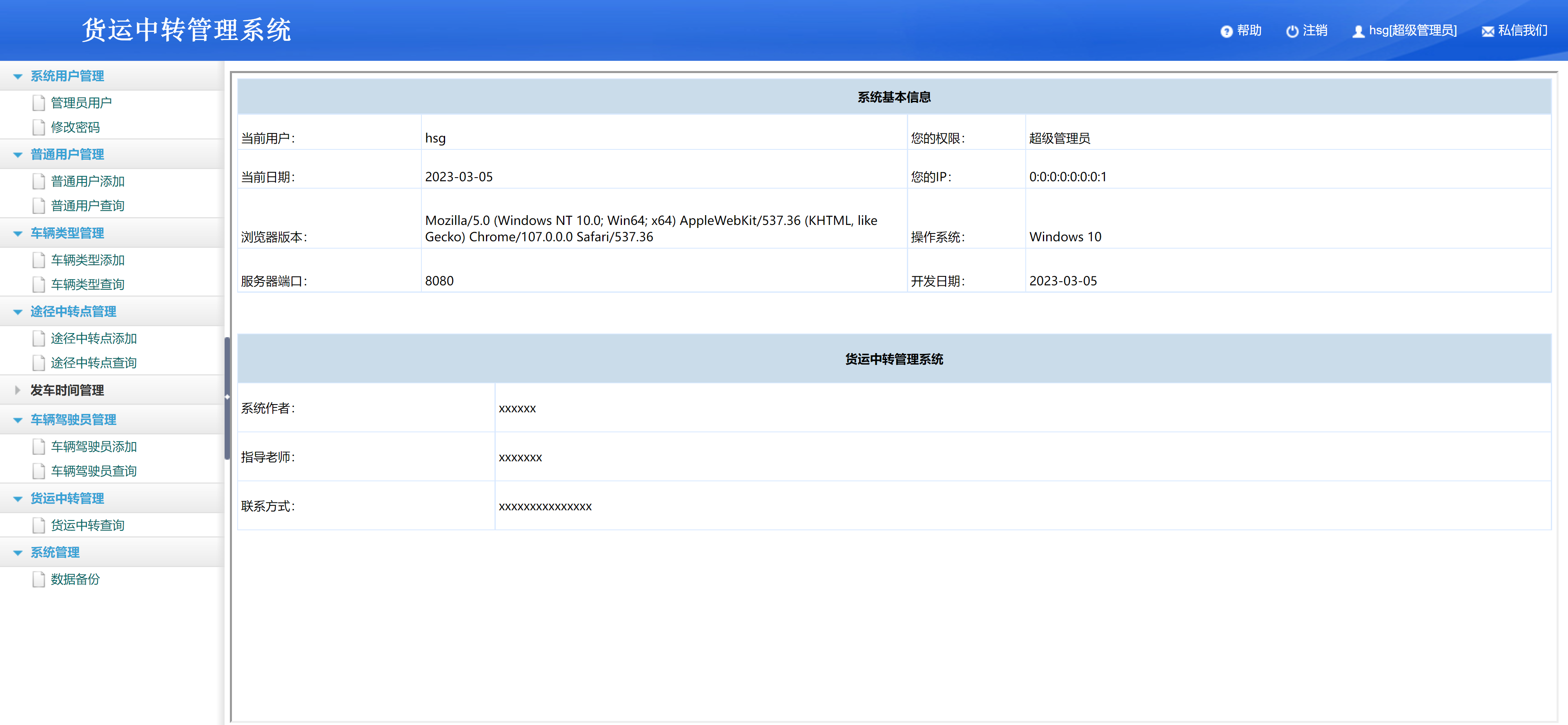Open 数据备份 entry

click(x=75, y=580)
